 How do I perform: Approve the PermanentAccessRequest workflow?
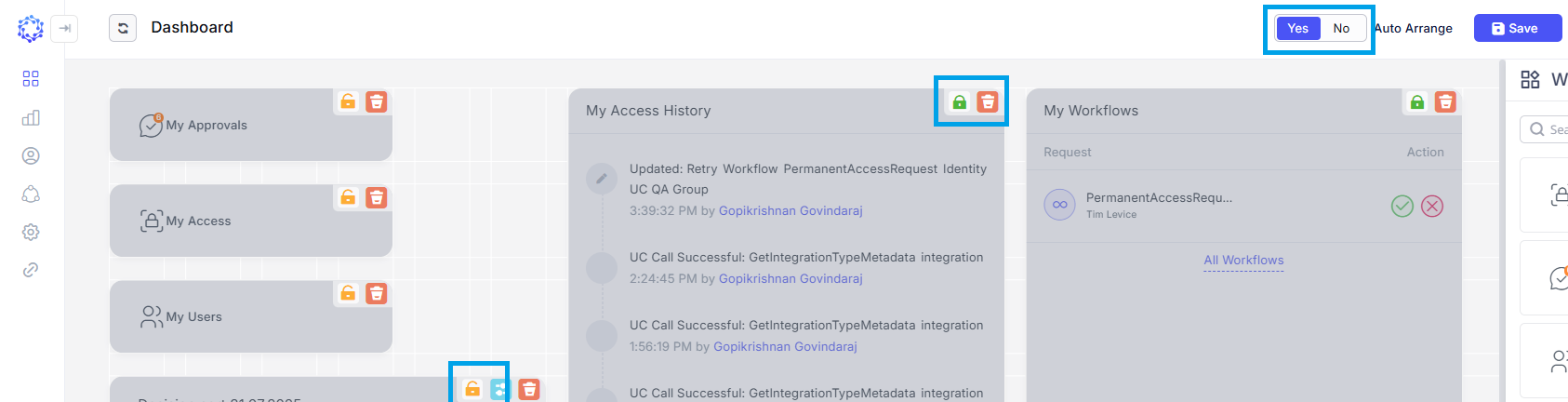click(1402, 206)
